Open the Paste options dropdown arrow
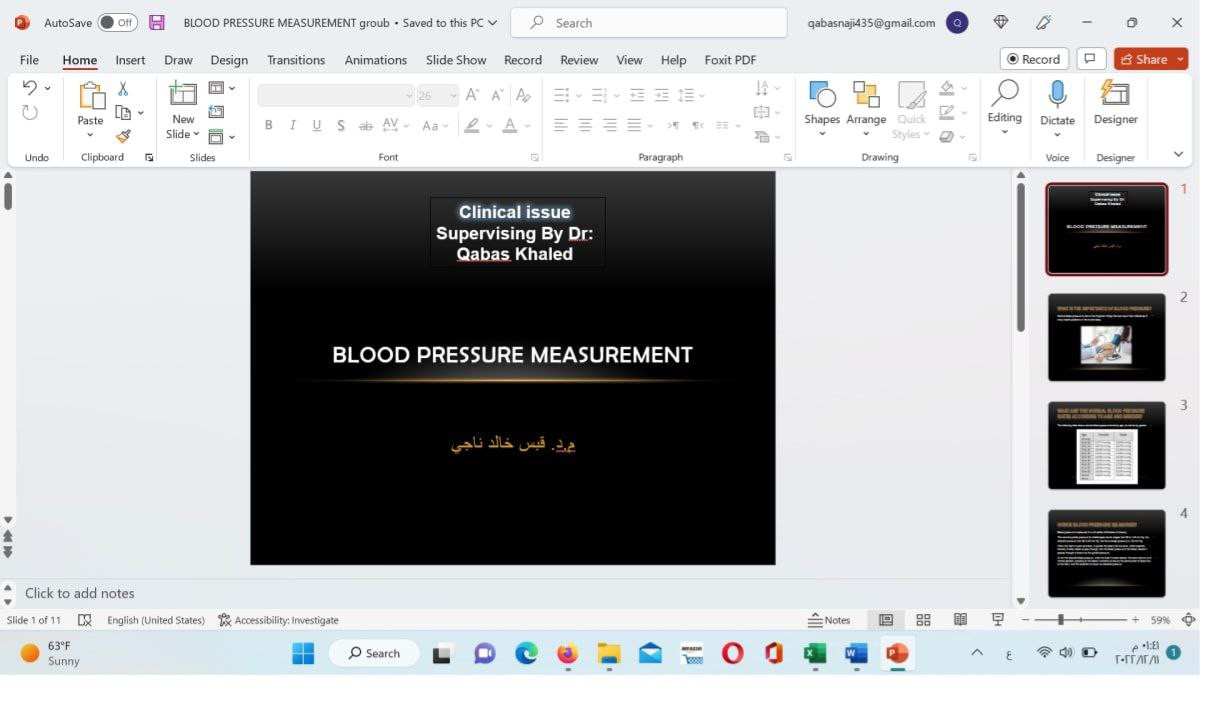Viewport: 1218px width, 711px height. 90,135
